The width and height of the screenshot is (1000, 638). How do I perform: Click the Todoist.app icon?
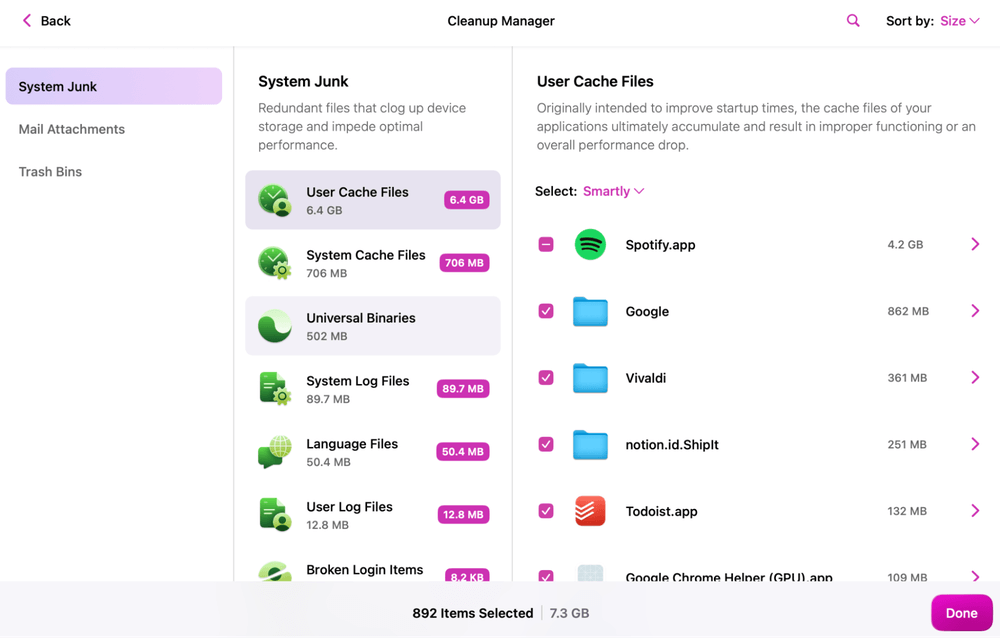590,511
